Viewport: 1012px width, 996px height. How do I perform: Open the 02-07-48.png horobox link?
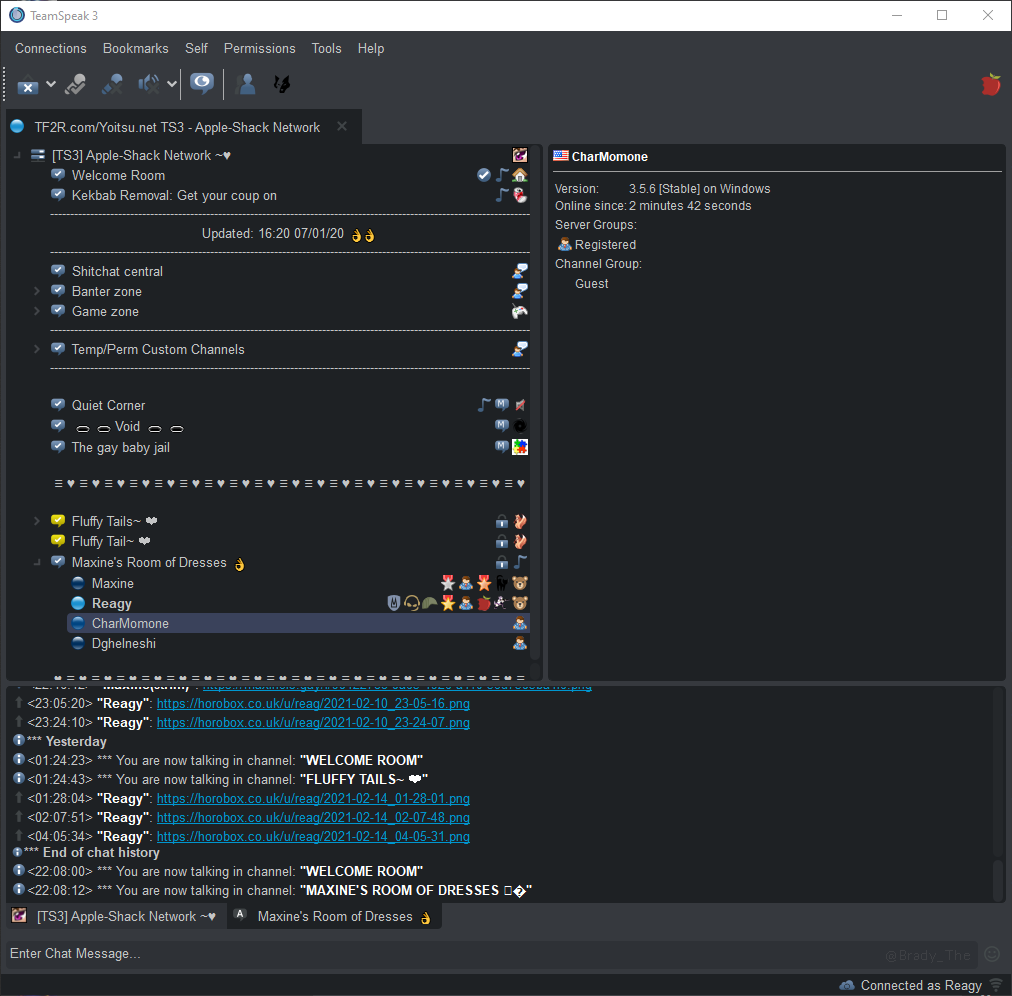(313, 817)
